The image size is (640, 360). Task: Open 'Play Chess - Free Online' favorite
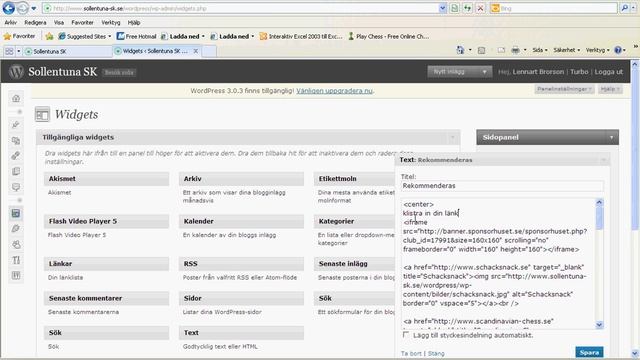(x=388, y=36)
